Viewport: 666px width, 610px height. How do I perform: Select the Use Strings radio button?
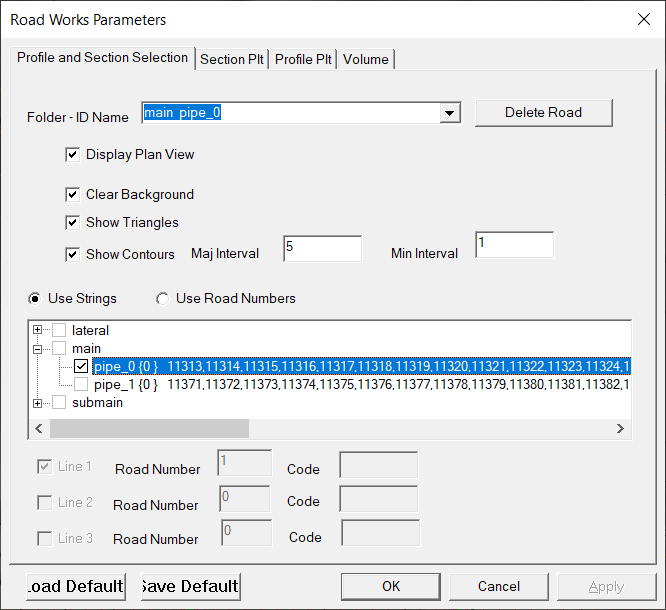click(36, 298)
